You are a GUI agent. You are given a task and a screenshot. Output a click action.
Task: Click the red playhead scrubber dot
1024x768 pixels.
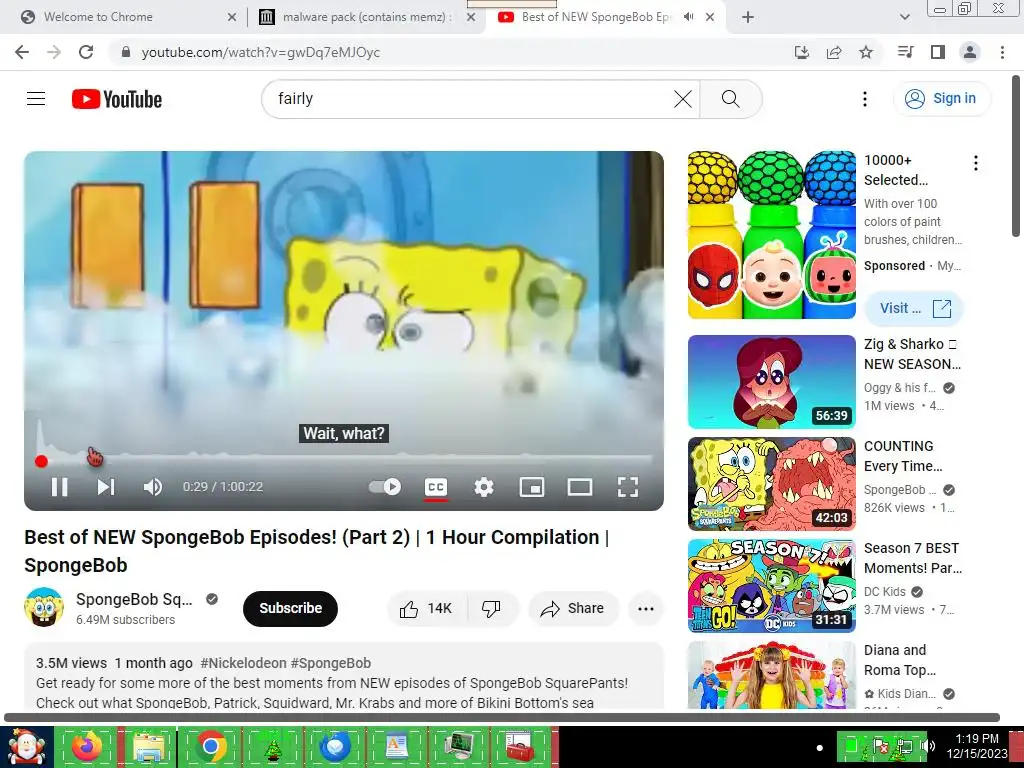[x=41, y=462]
